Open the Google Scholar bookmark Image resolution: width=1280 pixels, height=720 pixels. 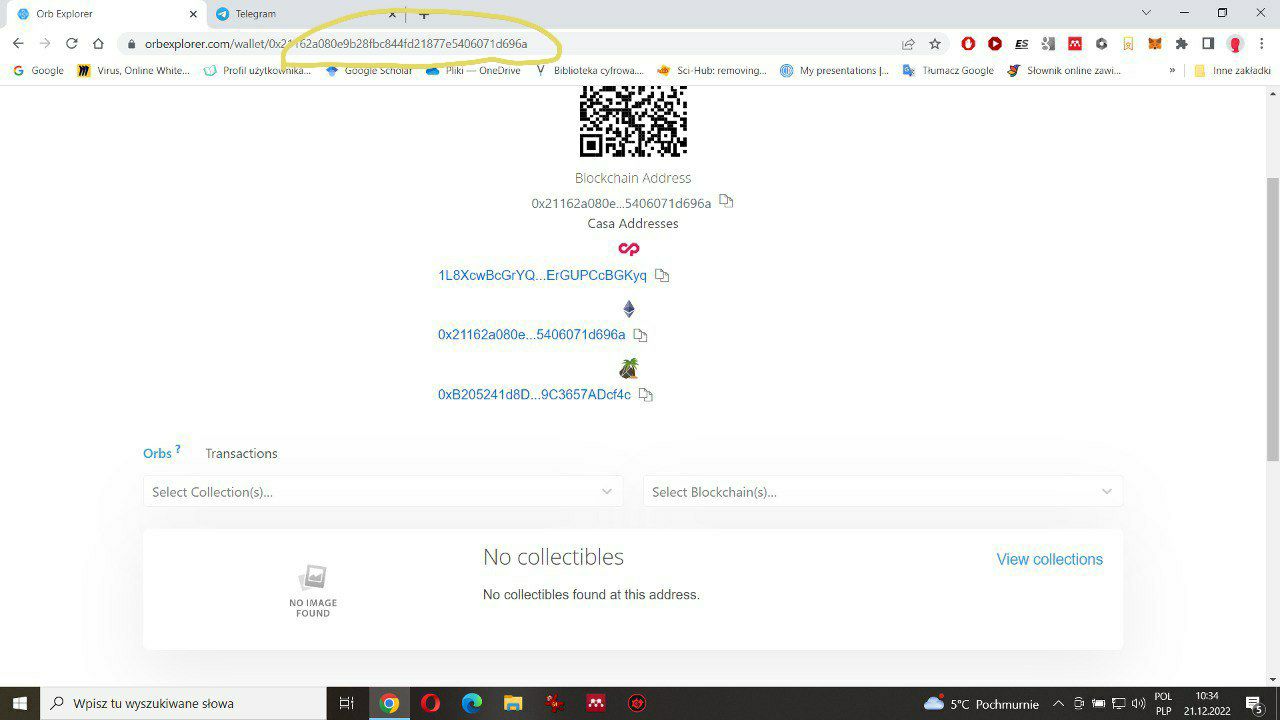[x=369, y=71]
